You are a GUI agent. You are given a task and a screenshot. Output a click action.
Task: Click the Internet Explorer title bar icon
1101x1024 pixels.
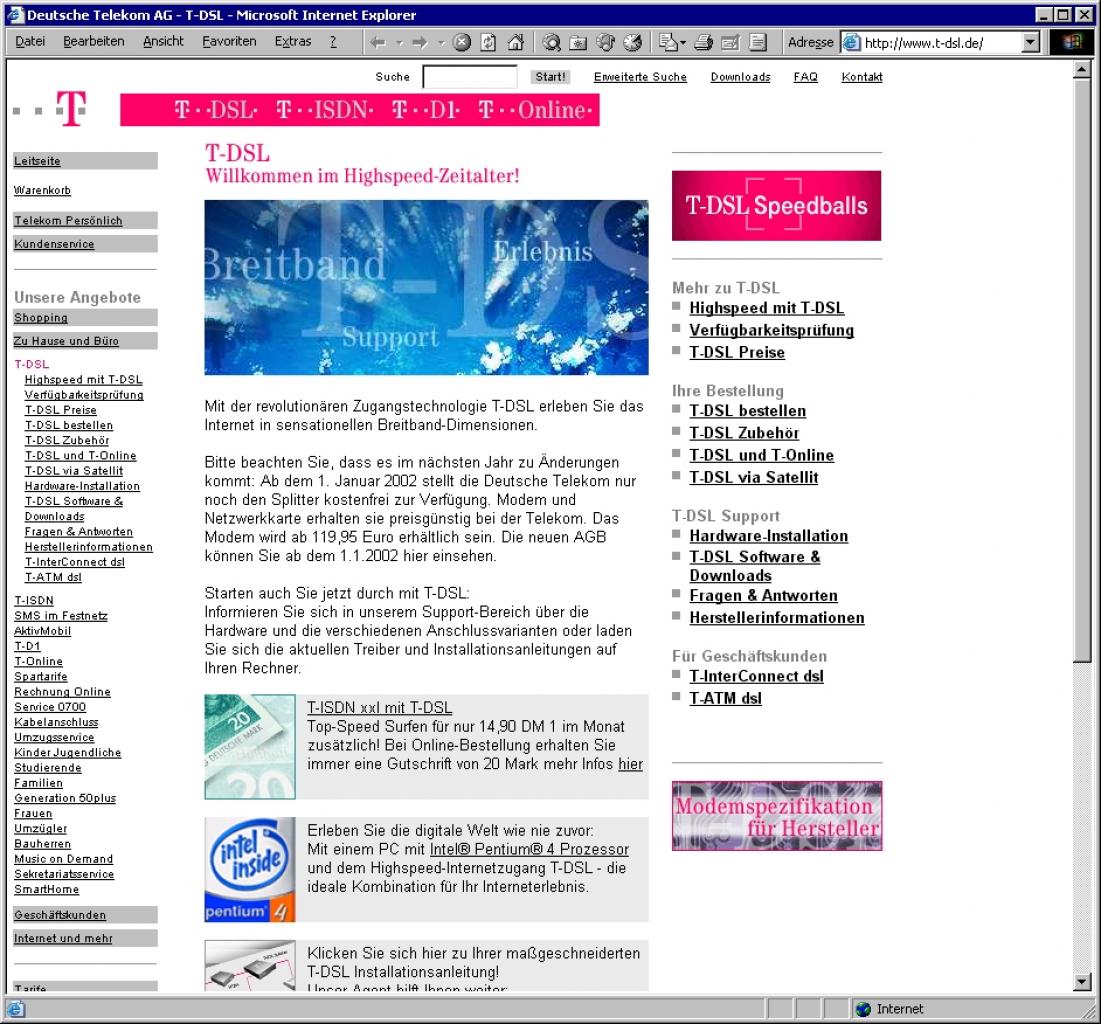(15, 15)
